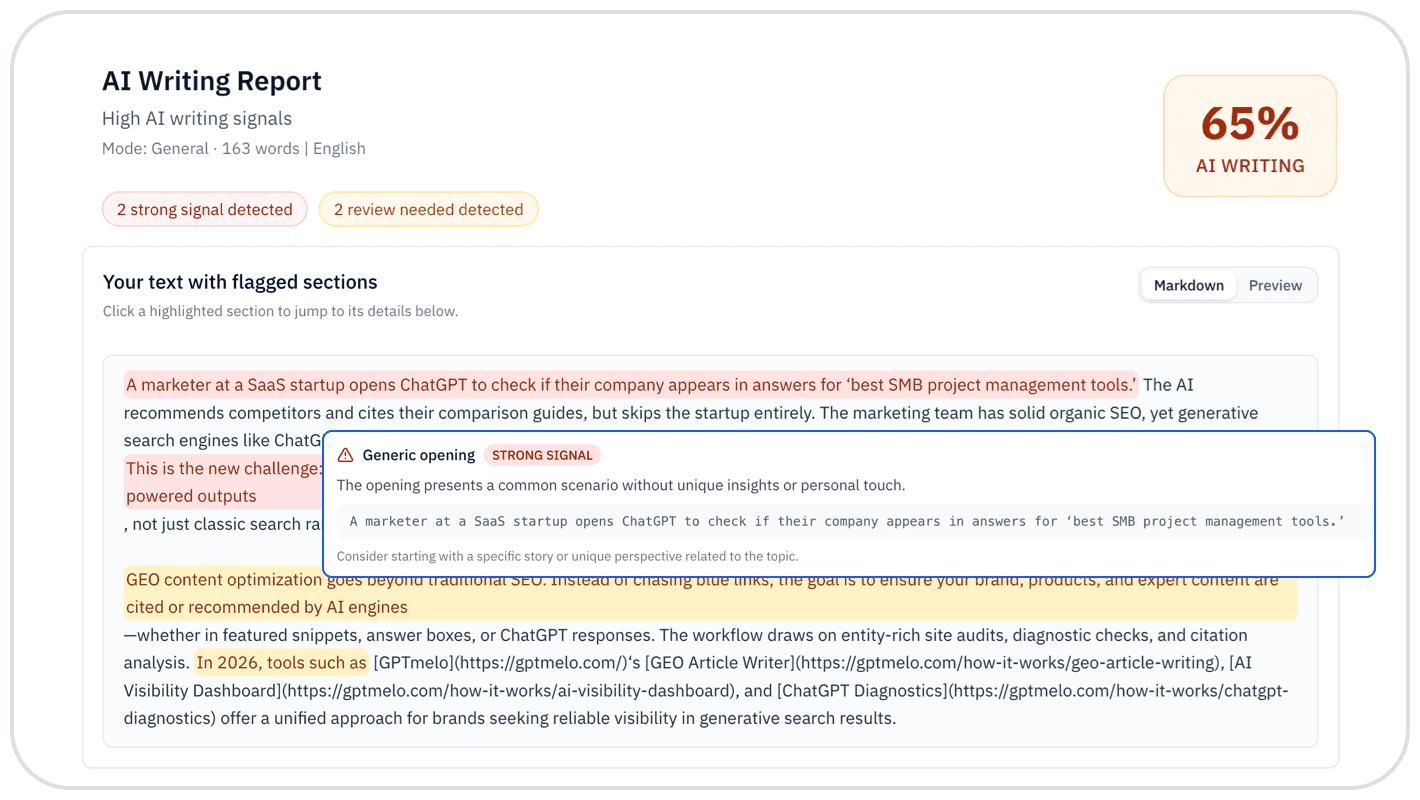Select the highlighted "A marketer at a SaaS startup" sentence

click(x=631, y=384)
